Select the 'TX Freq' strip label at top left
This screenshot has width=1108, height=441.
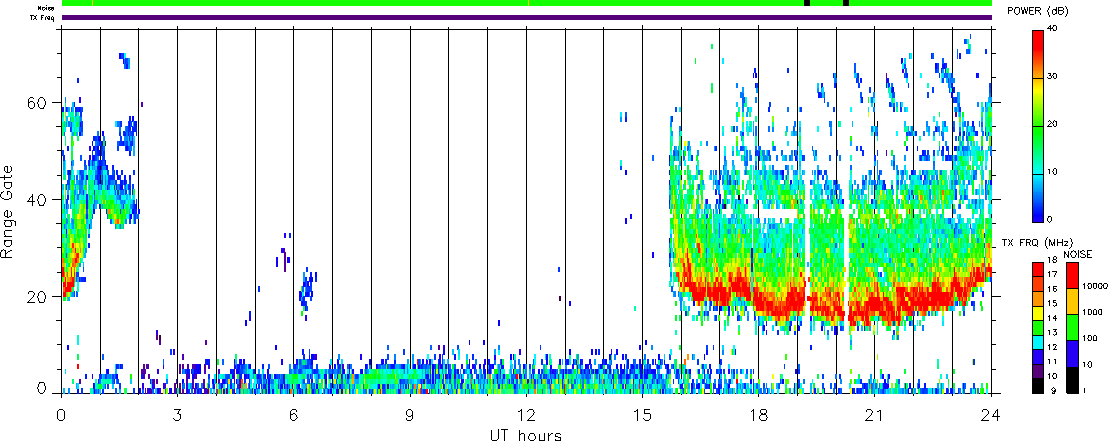tap(44, 17)
